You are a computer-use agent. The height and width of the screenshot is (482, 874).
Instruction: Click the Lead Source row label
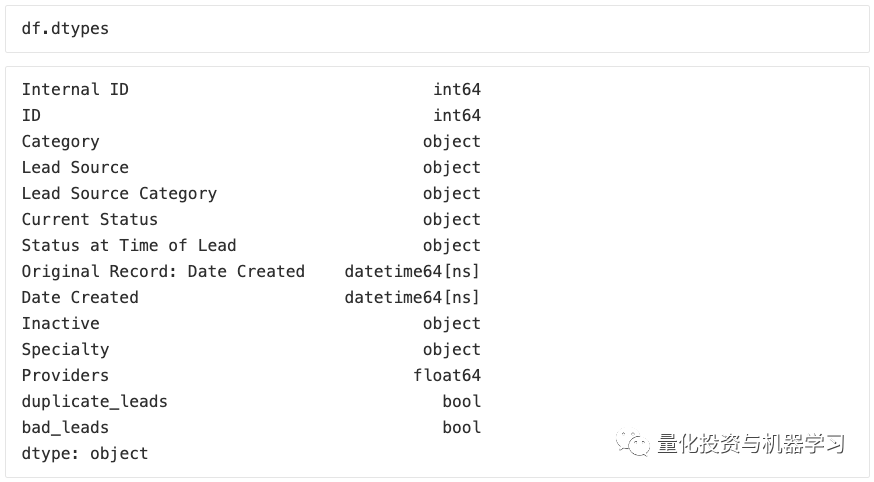75,168
